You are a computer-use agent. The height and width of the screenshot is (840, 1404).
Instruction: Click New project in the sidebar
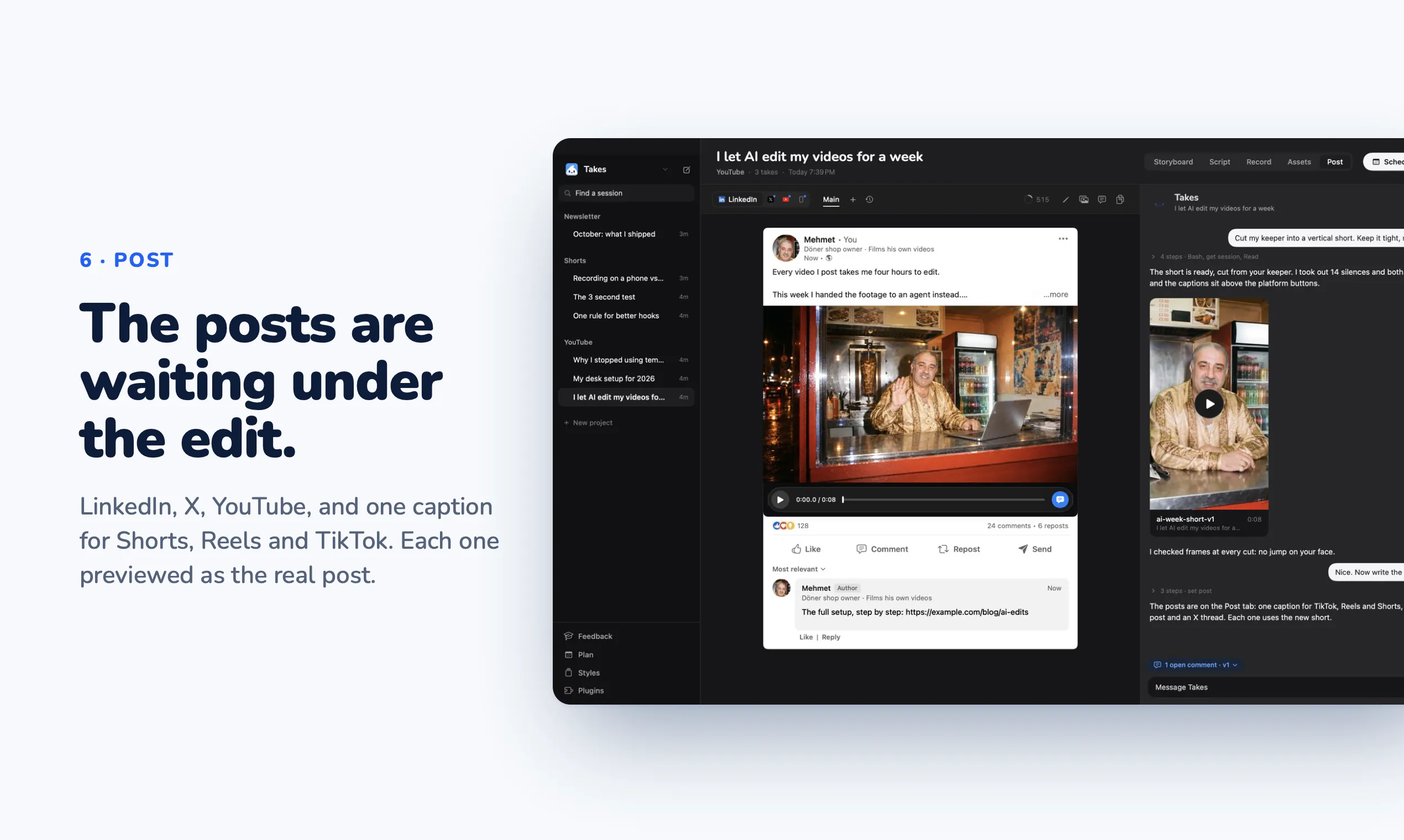tap(588, 423)
